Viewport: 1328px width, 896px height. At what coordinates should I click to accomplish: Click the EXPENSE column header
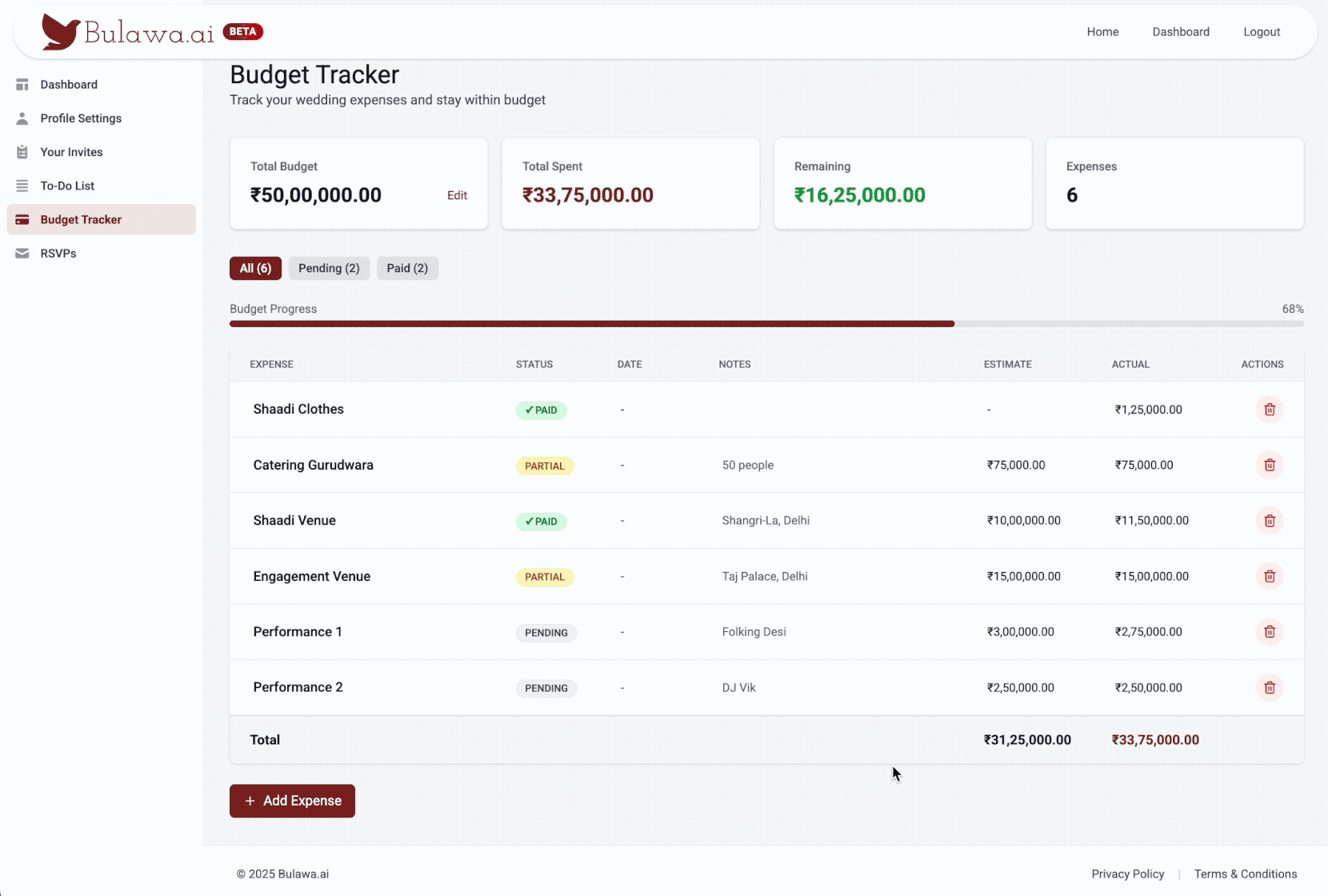271,364
